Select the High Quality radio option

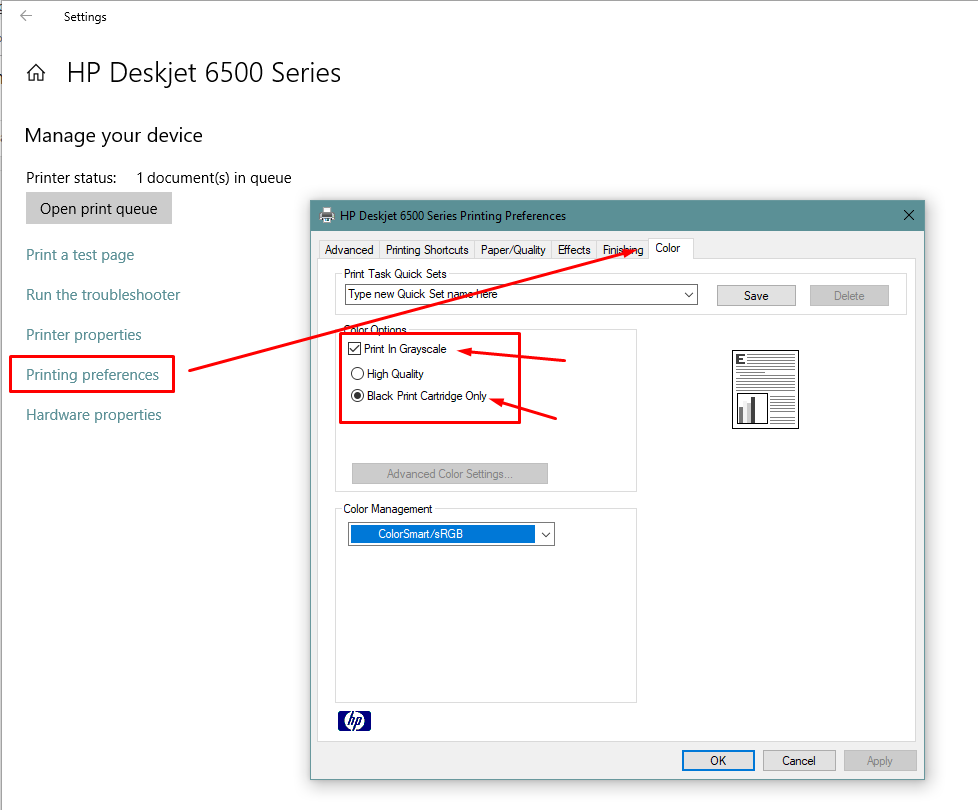tap(357, 374)
